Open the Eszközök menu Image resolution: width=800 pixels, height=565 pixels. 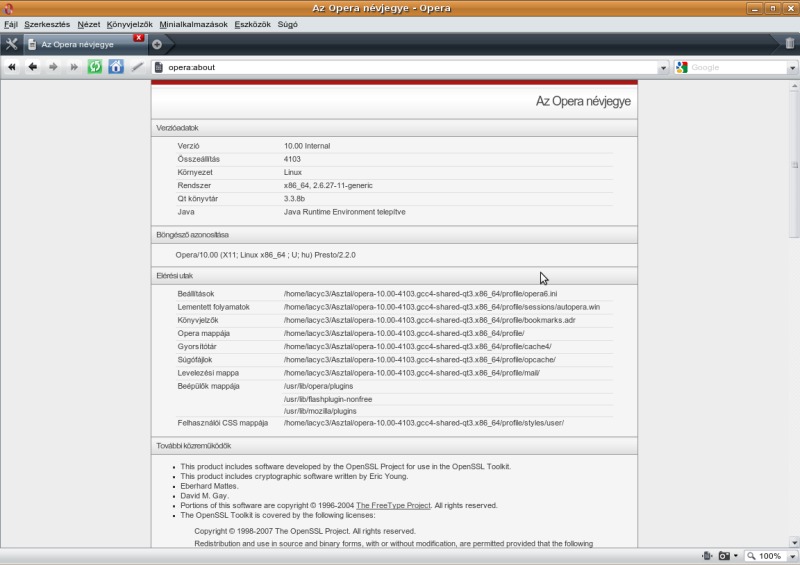[x=253, y=24]
